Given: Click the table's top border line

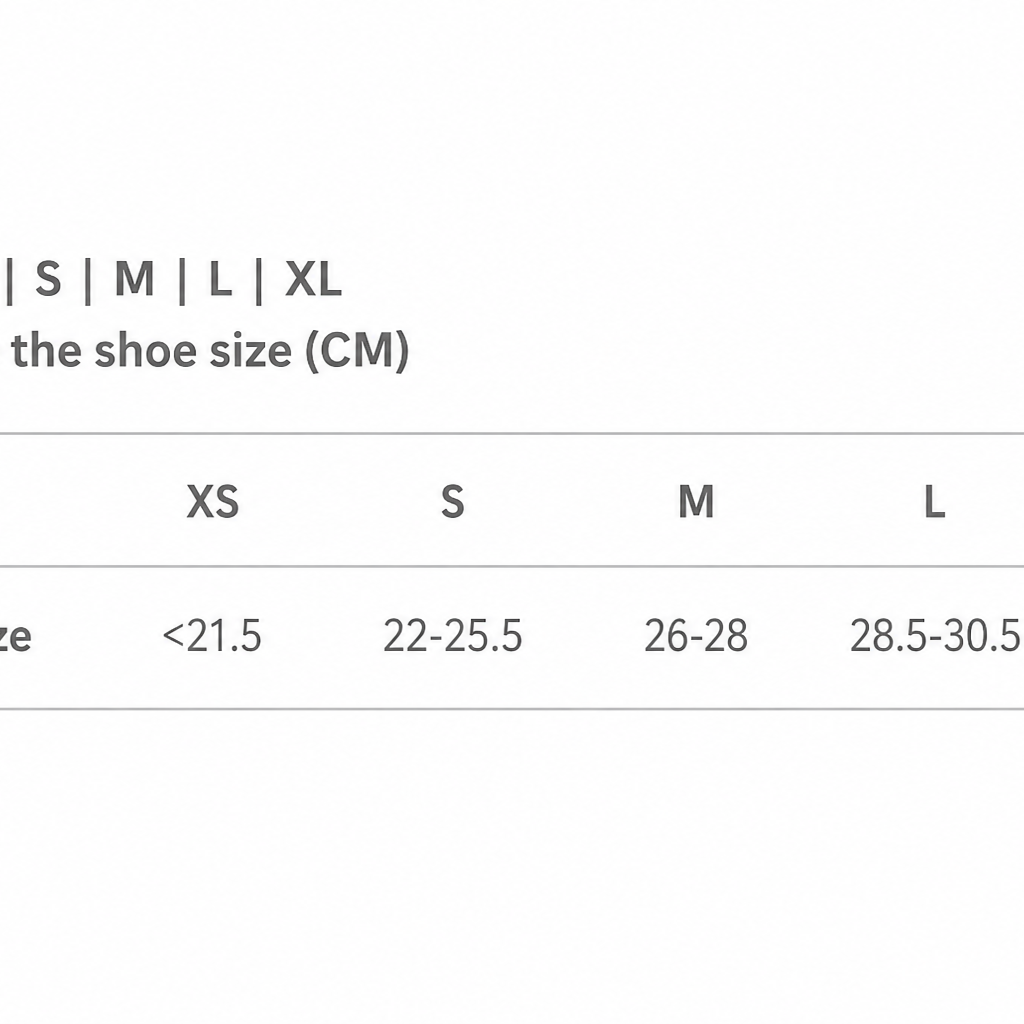Looking at the screenshot, I should click(512, 433).
